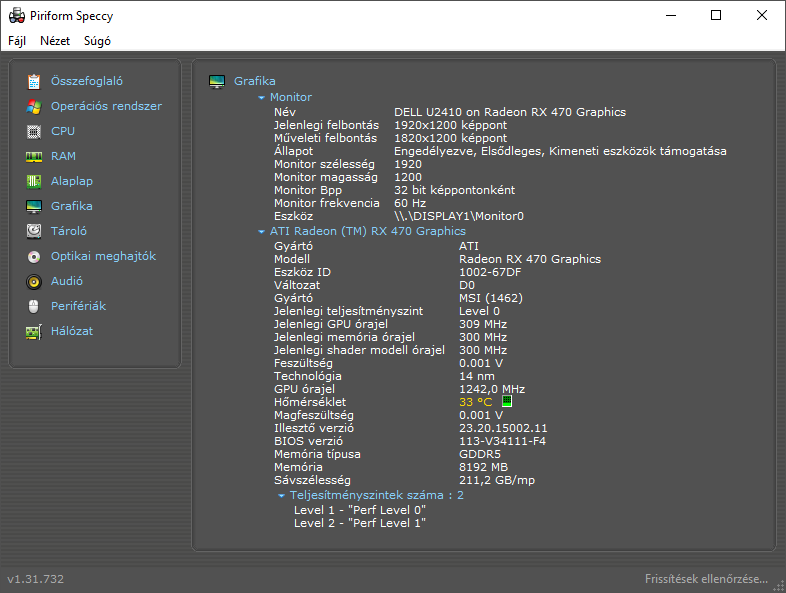786x593 pixels.
Task: View the Perifériák section
Action: [x=78, y=306]
